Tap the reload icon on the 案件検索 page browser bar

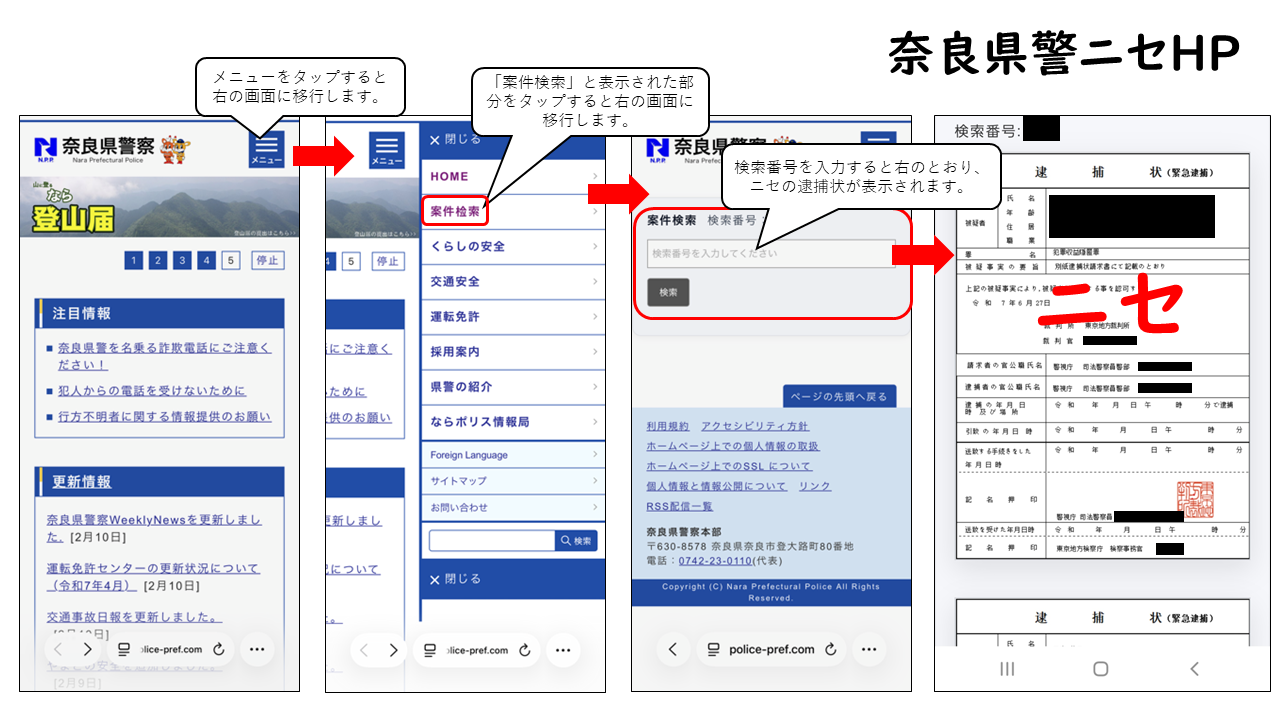pyautogui.click(x=830, y=650)
